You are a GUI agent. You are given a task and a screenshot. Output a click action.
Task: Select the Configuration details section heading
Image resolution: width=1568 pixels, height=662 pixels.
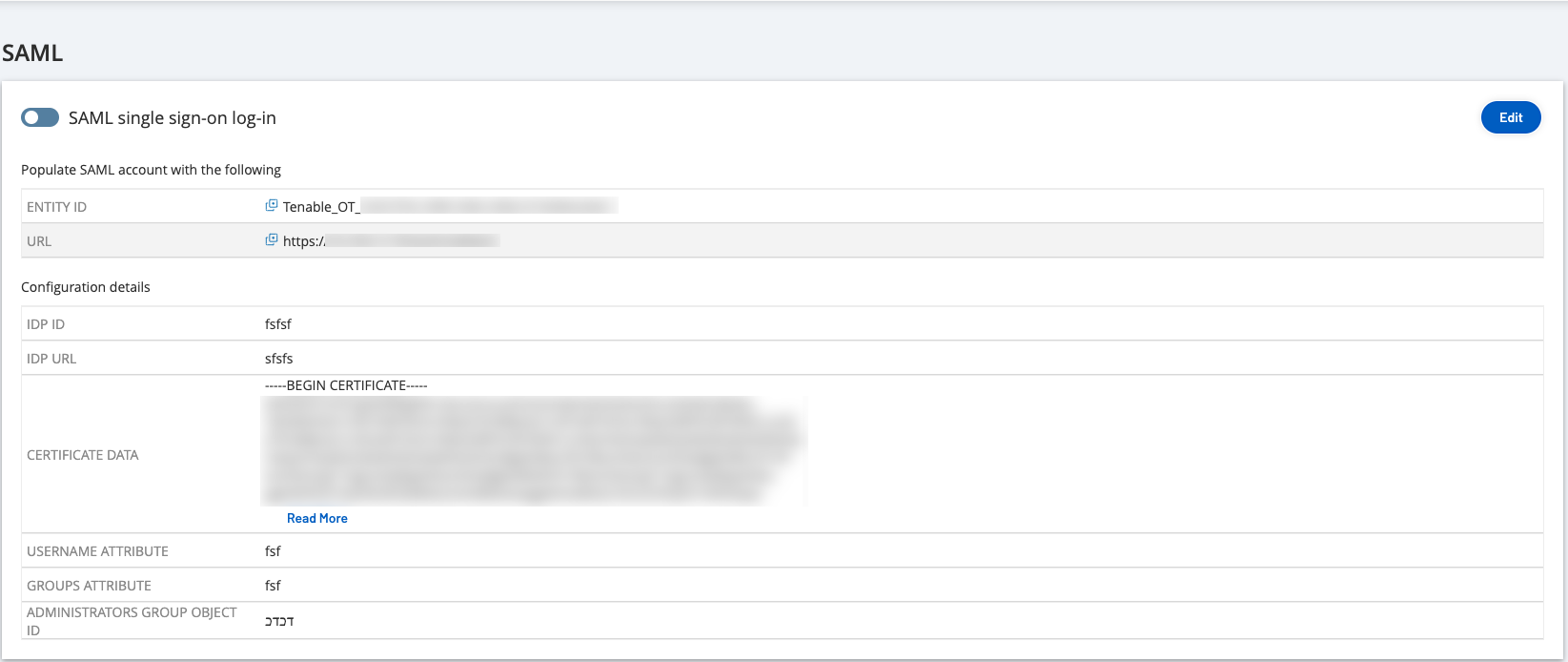(86, 287)
